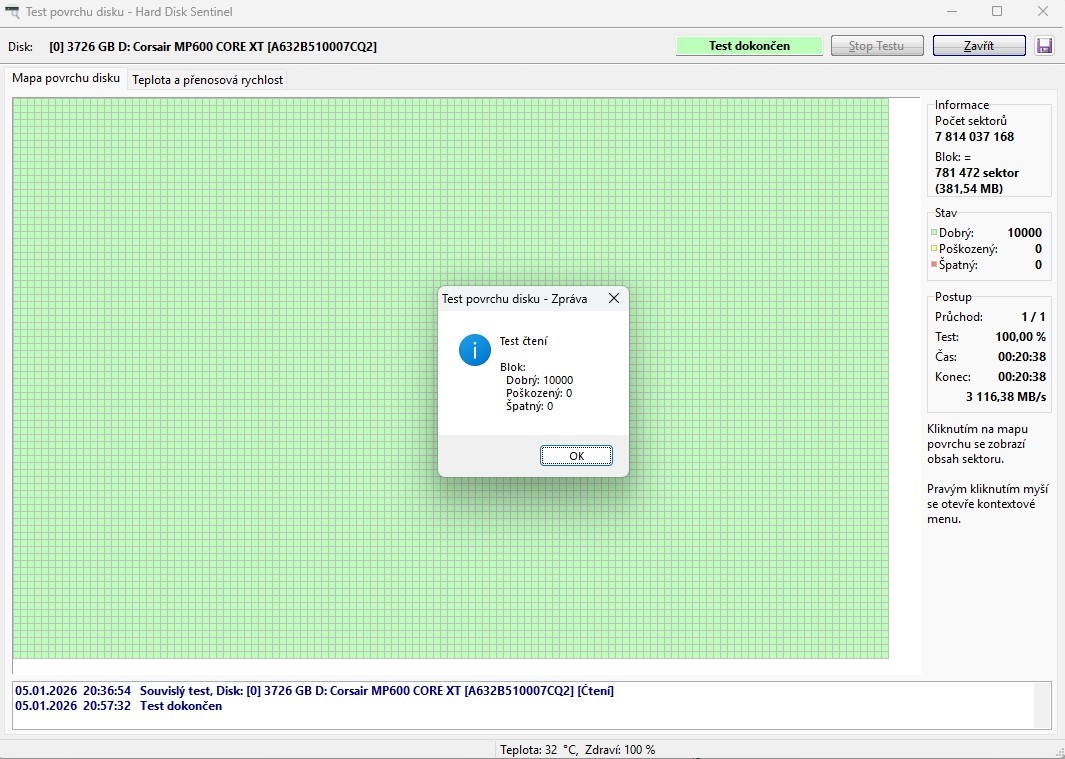Click the transfer speed 3 116,38 MB/s

tap(1006, 397)
